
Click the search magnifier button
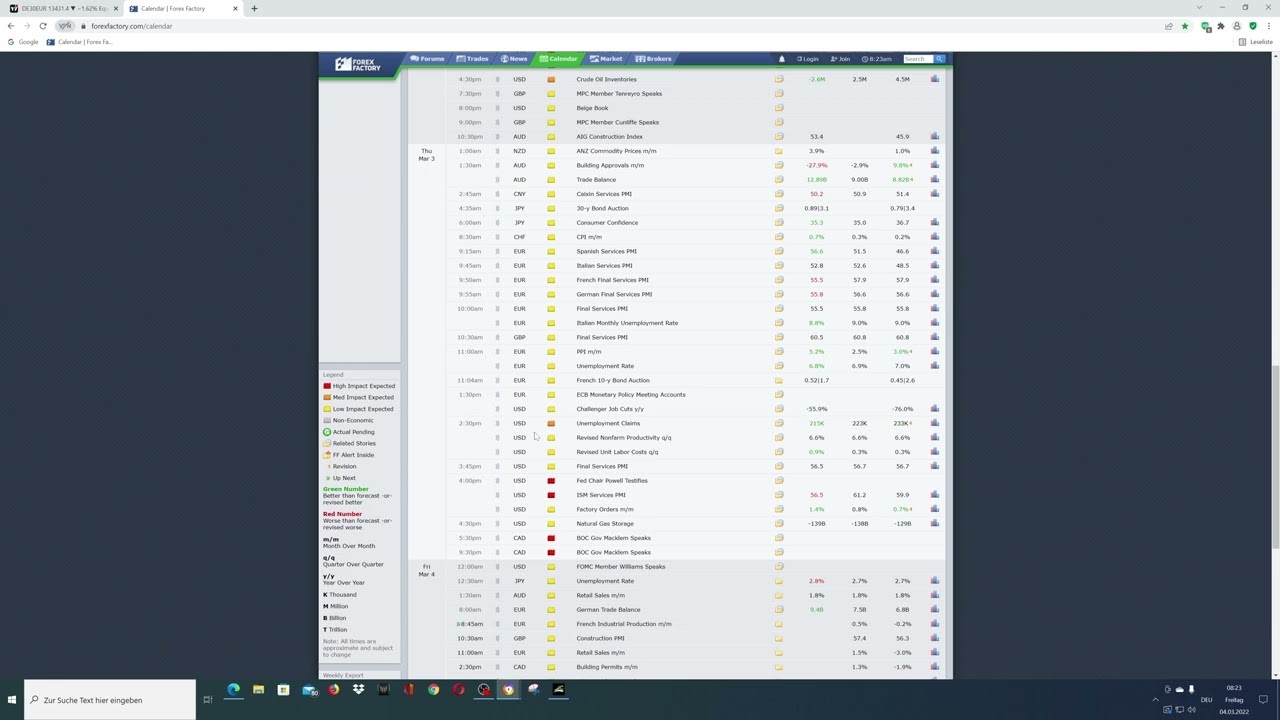[x=939, y=59]
